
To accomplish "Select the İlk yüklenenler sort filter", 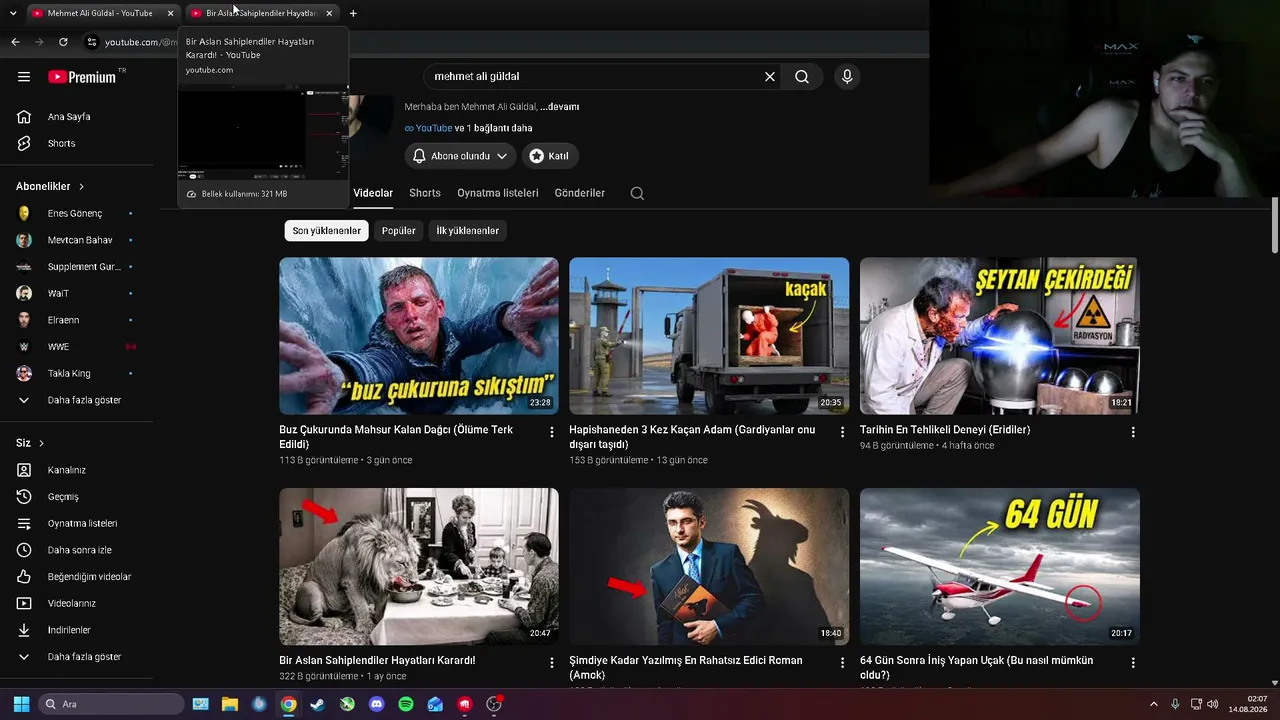I will tap(467, 231).
